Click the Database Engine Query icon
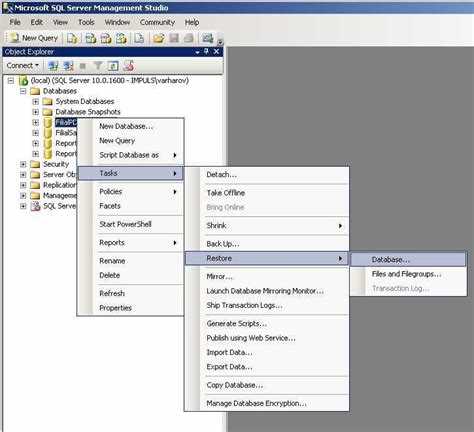Image resolution: width=474 pixels, height=432 pixels. [x=72, y=38]
